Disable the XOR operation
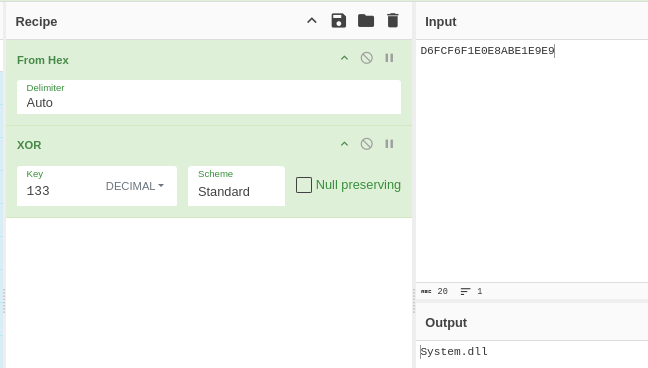Screen dimensions: 648x368 click(x=367, y=144)
